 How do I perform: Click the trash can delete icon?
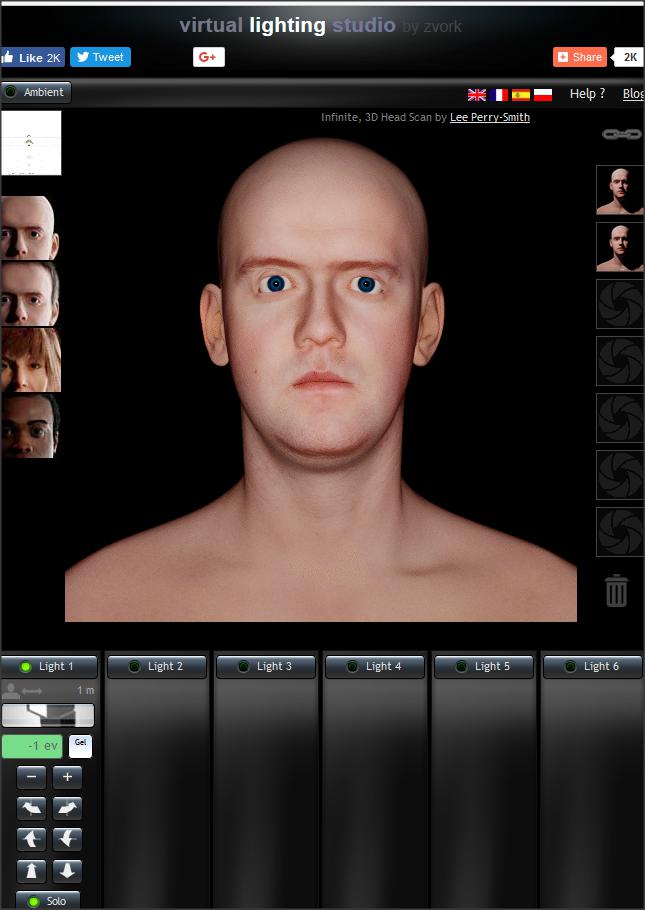pyautogui.click(x=616, y=591)
